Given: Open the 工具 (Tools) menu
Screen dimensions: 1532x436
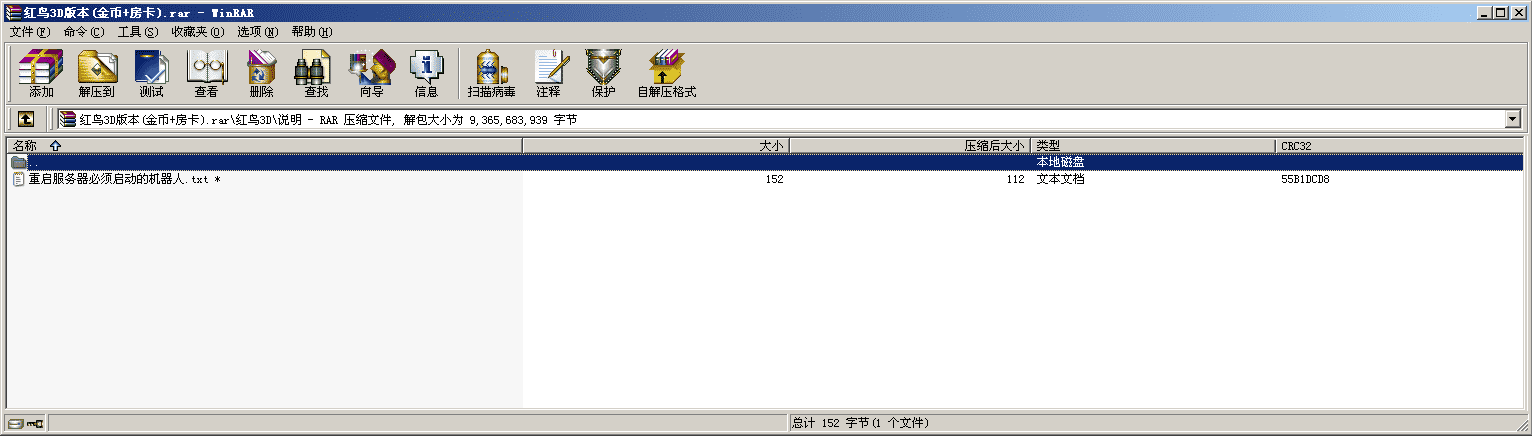Looking at the screenshot, I should [x=138, y=31].
